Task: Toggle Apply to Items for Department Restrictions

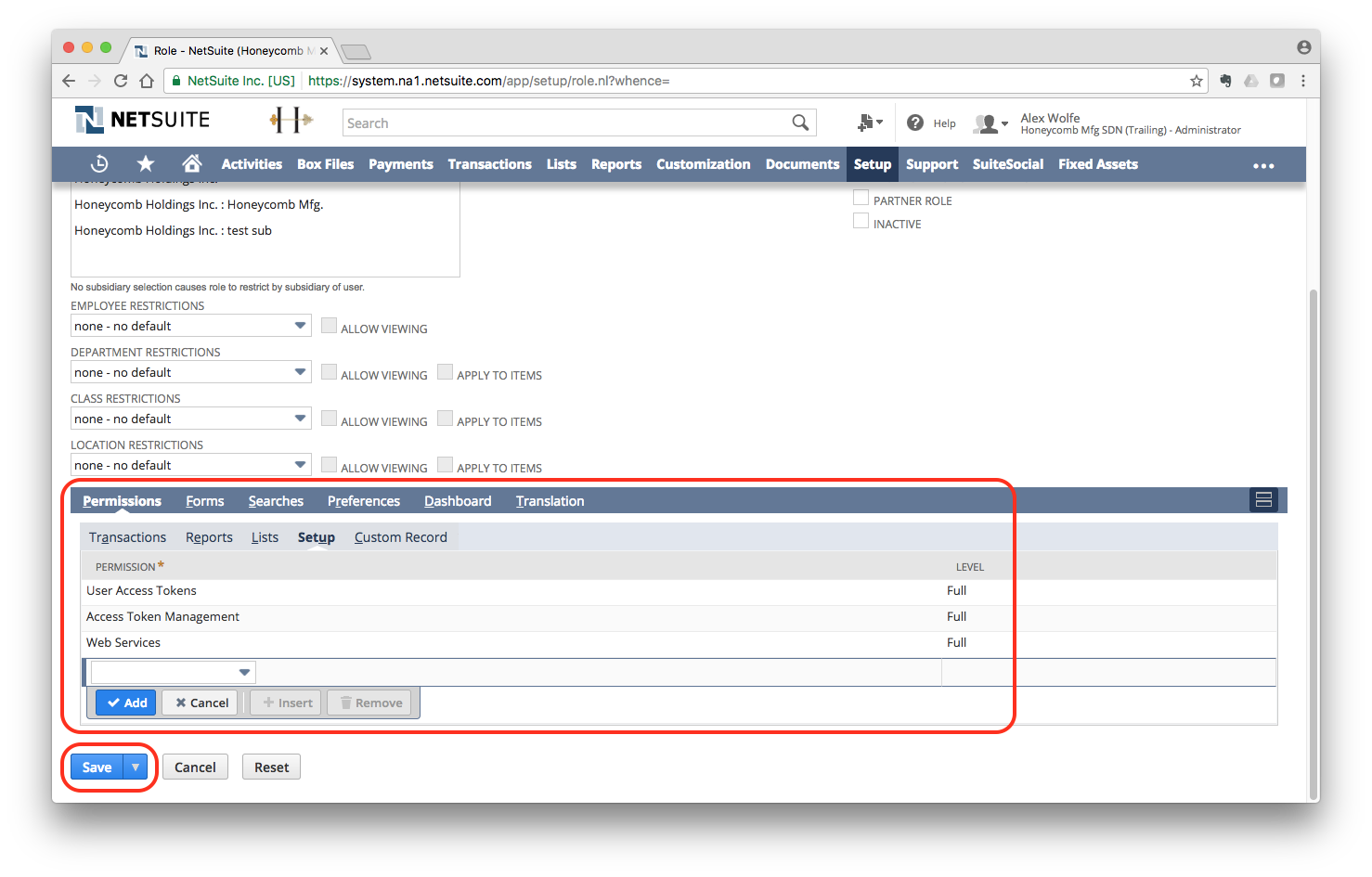Action: [445, 372]
